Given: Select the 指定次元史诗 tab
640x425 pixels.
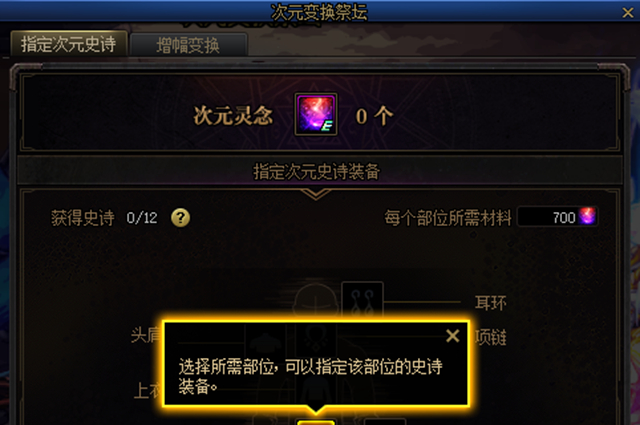Looking at the screenshot, I should tap(69, 43).
